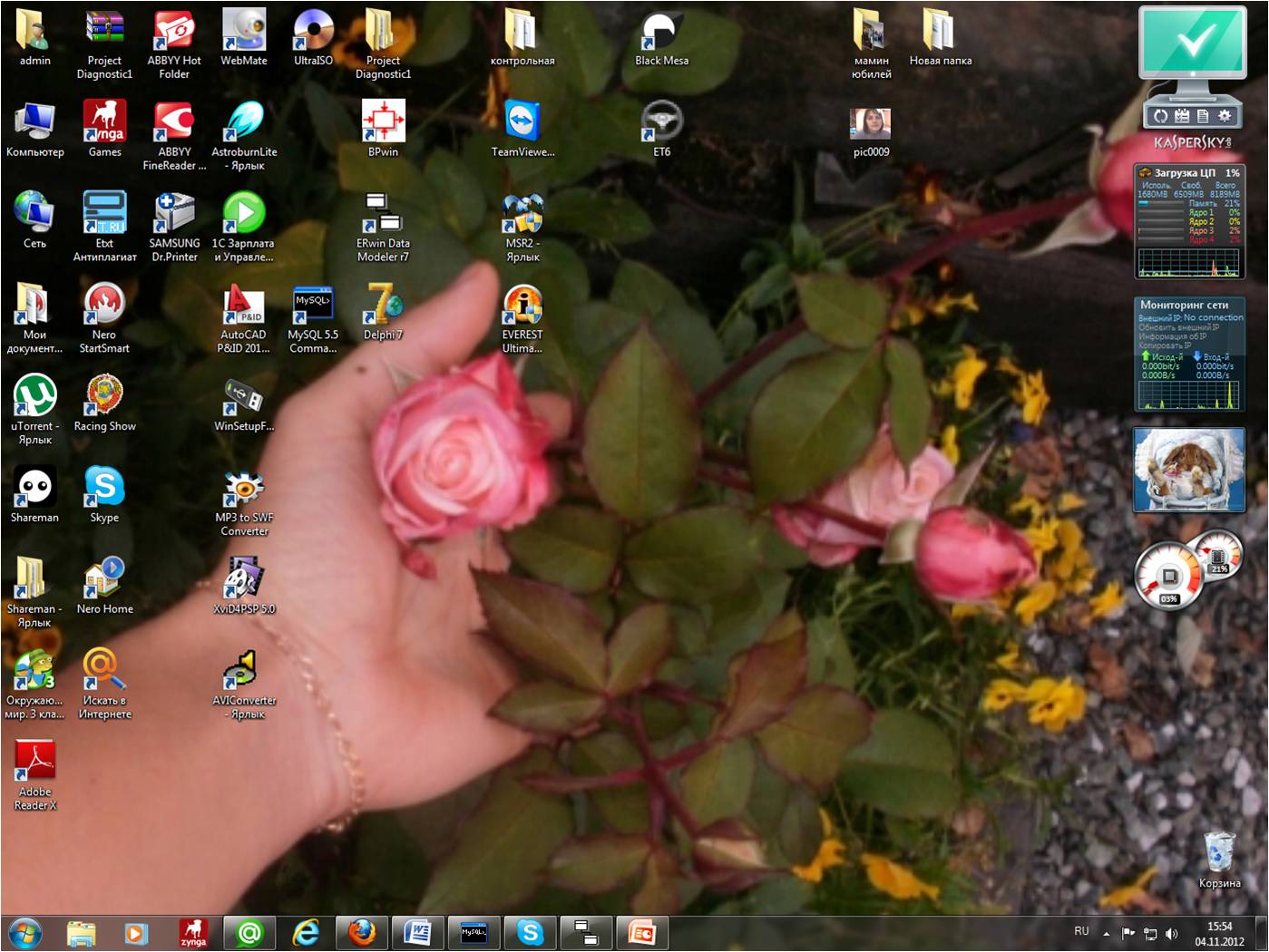Switch to Word on the taskbar
The height and width of the screenshot is (952, 1269).
[x=418, y=933]
